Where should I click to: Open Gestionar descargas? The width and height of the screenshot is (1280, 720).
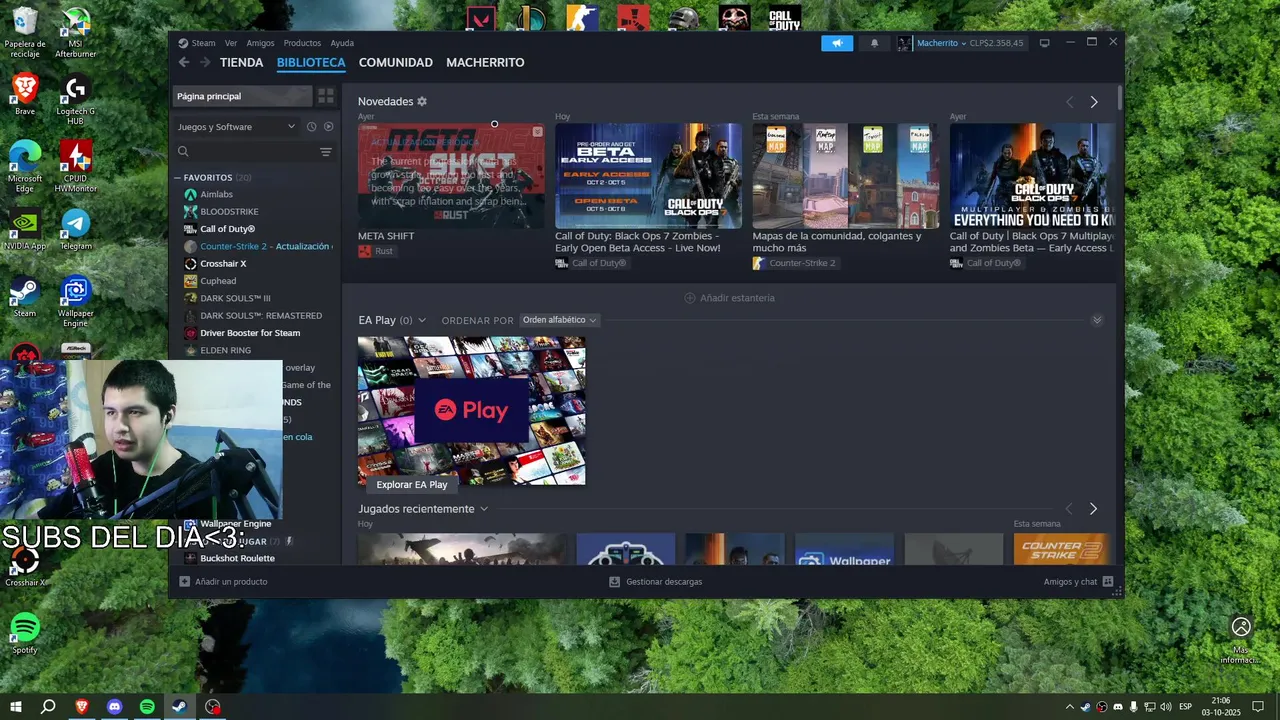pyautogui.click(x=656, y=582)
